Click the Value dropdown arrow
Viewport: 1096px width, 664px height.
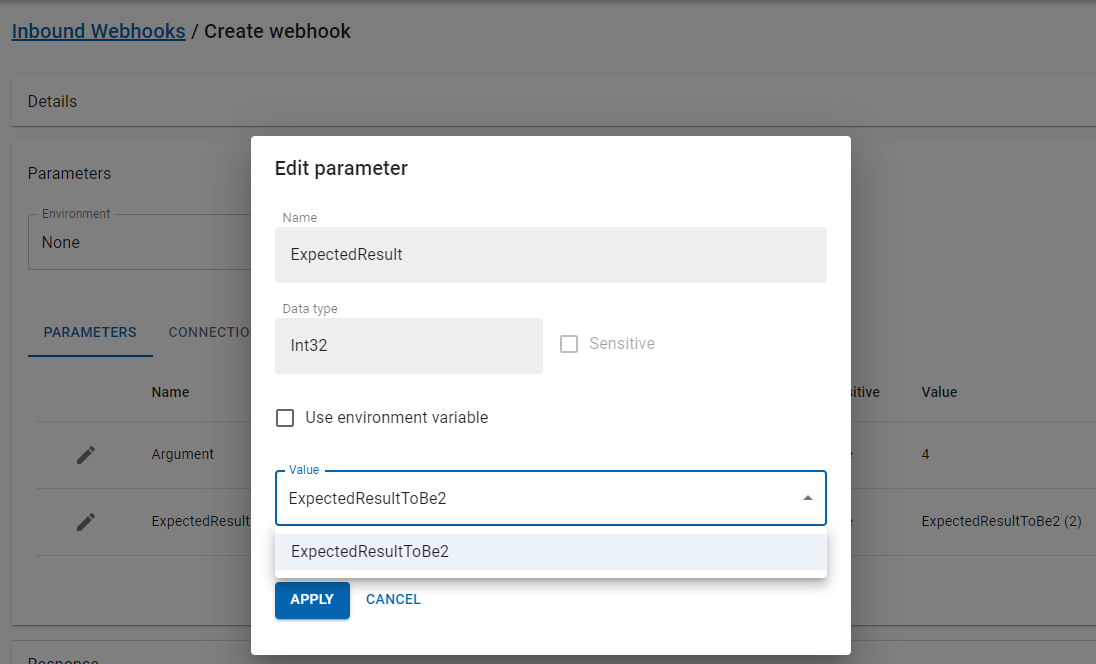(x=807, y=499)
